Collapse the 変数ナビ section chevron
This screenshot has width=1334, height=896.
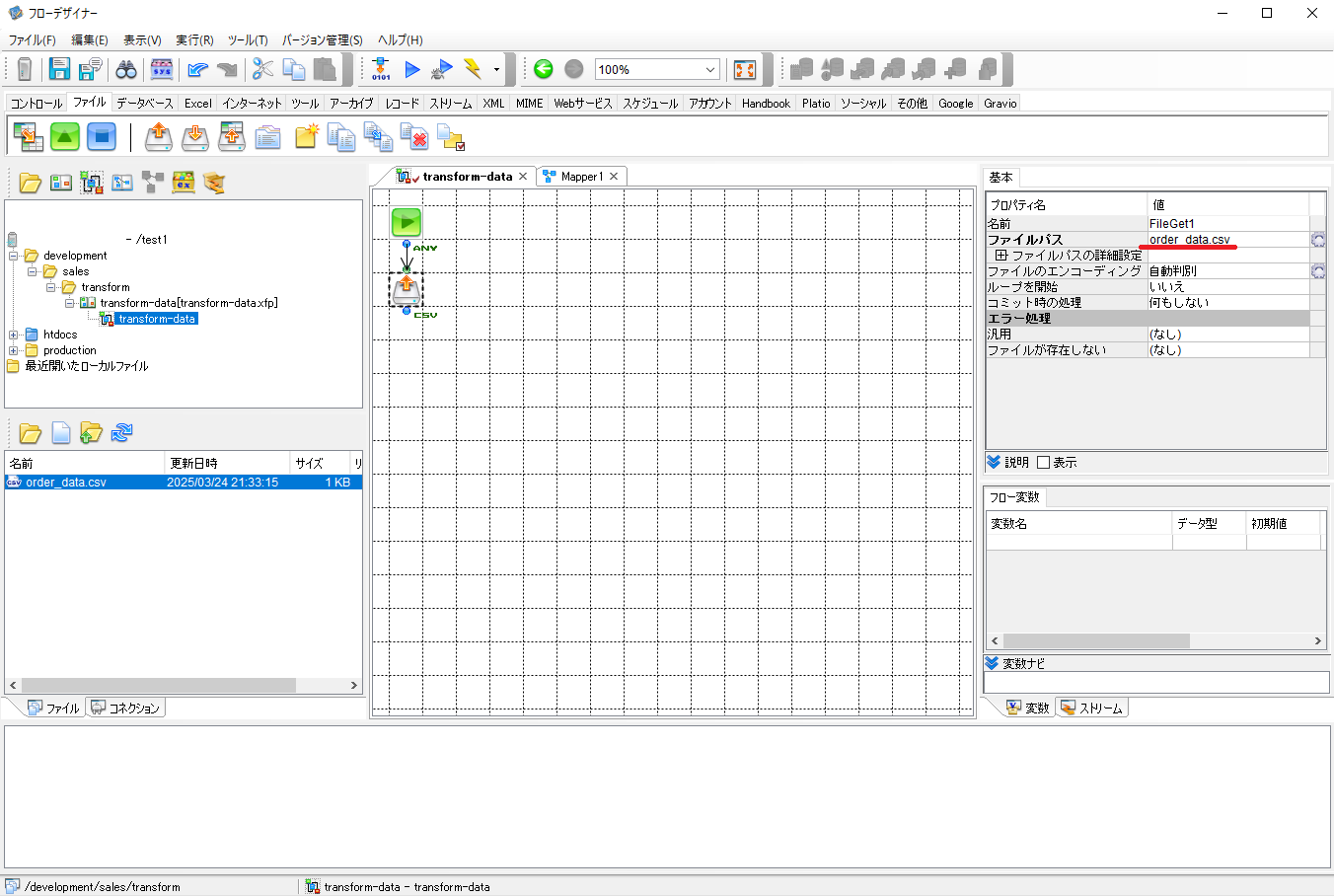(x=992, y=663)
